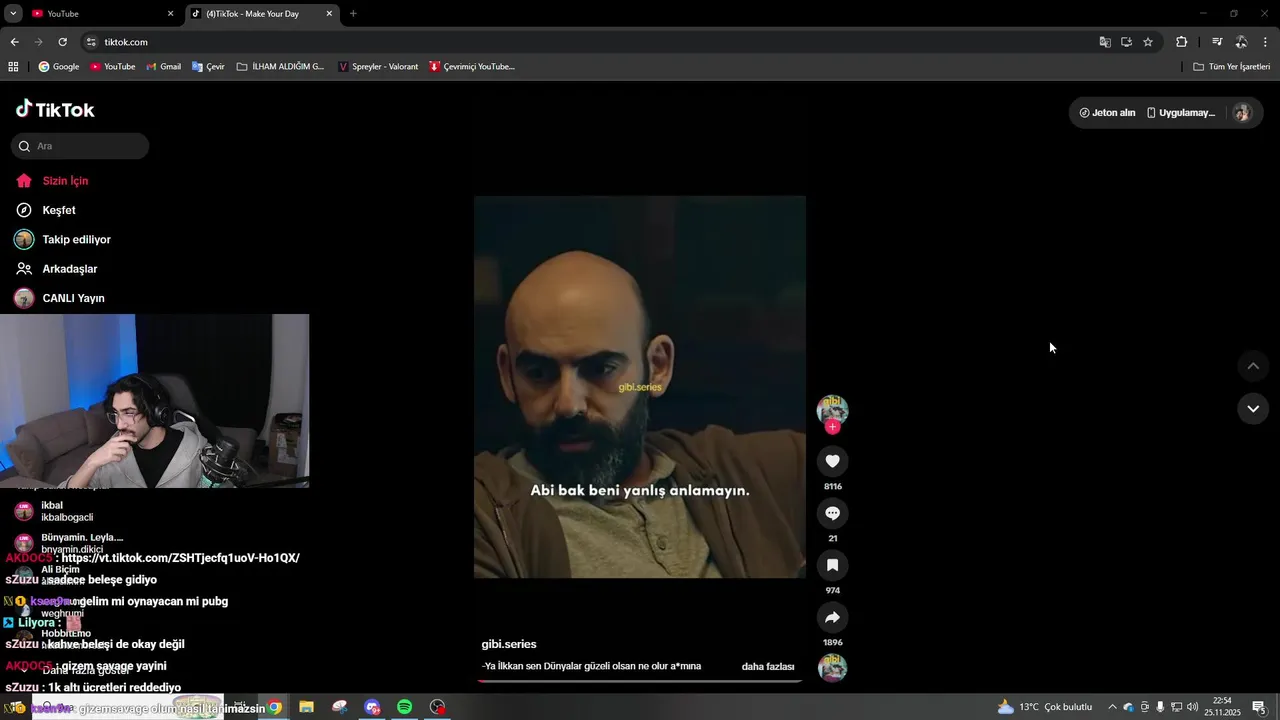Reload the TikTok page
1280x720 pixels.
(x=62, y=42)
